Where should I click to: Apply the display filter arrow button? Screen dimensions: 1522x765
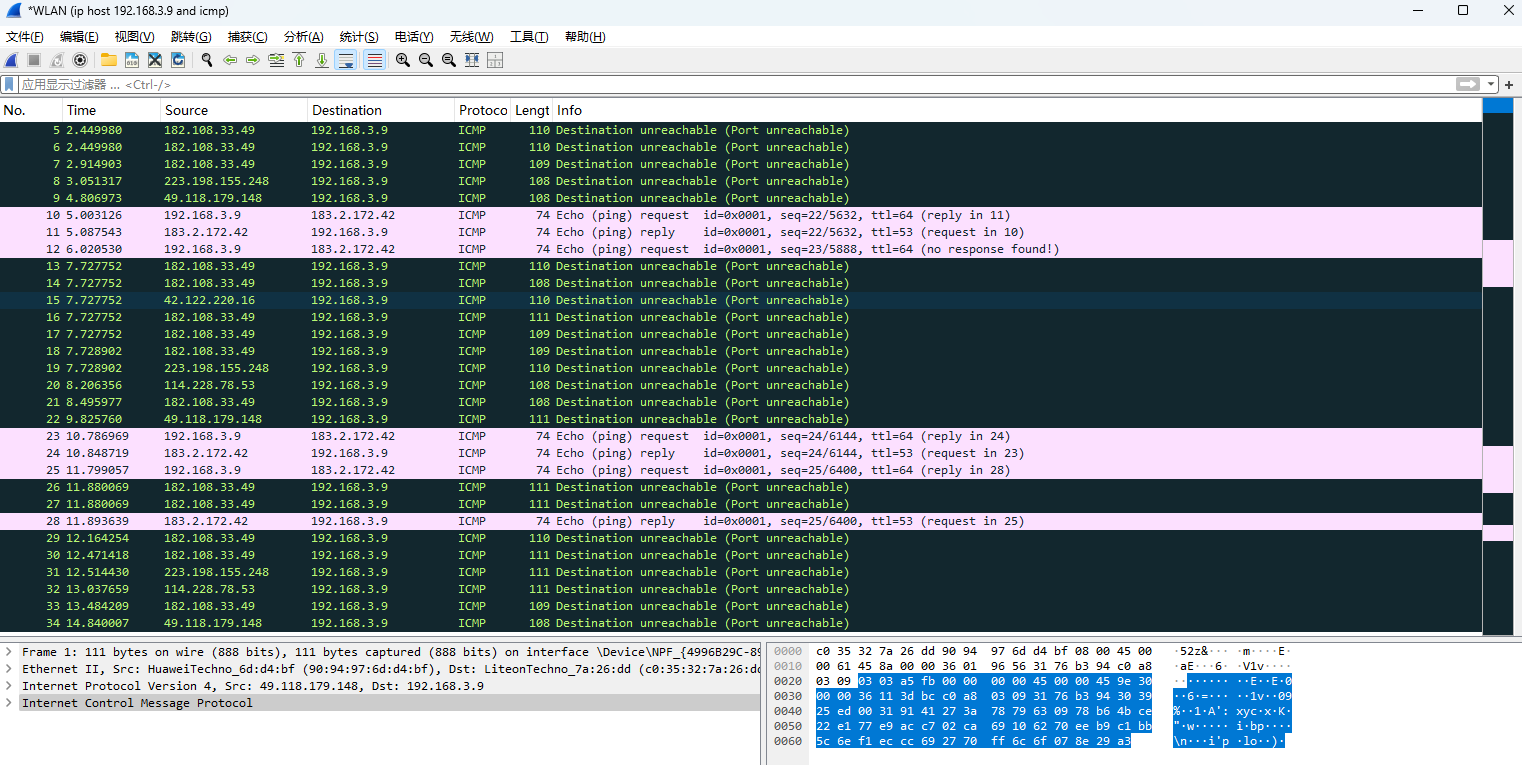(x=1468, y=85)
